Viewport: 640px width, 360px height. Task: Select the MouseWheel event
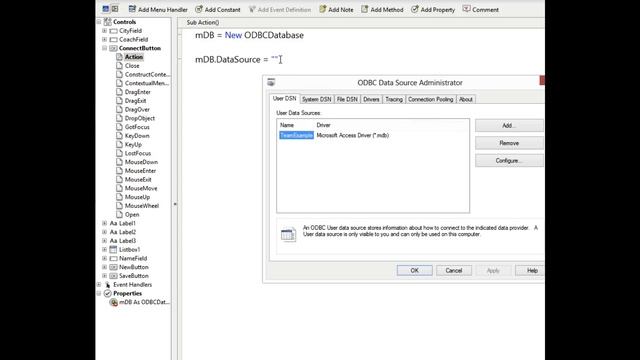tap(142, 206)
